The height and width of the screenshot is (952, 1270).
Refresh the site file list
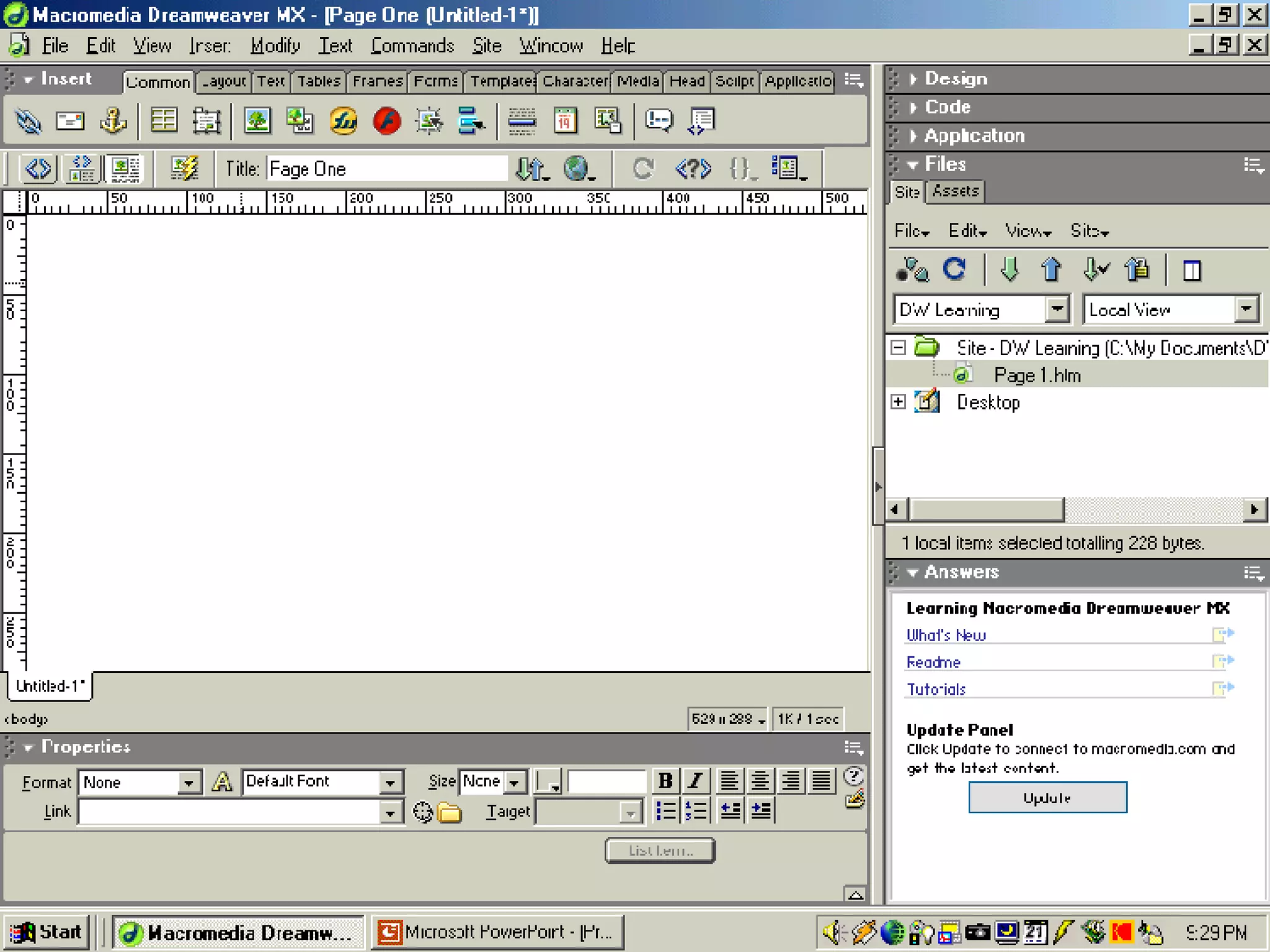(954, 270)
